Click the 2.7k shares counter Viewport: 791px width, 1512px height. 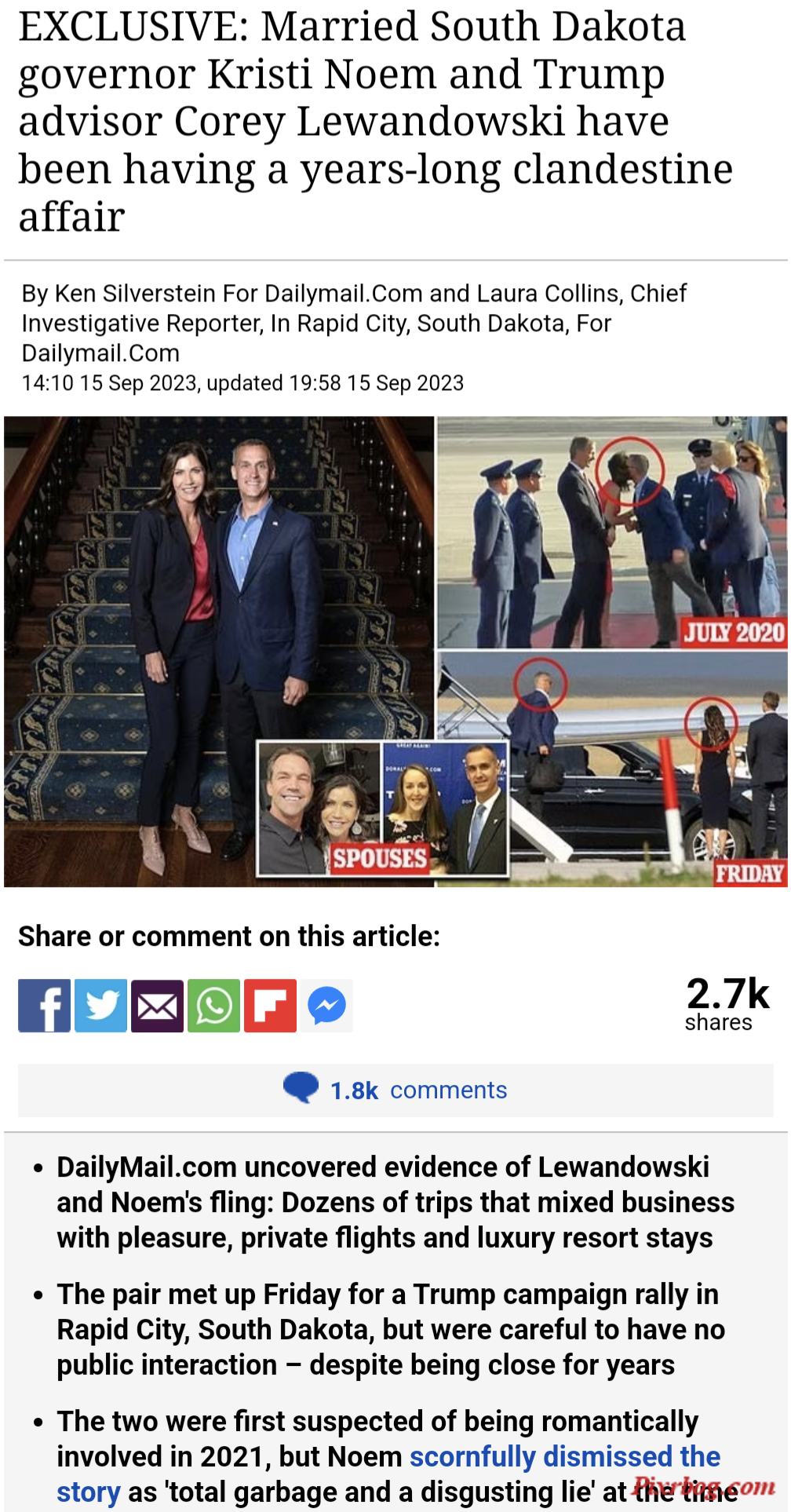click(x=727, y=1005)
